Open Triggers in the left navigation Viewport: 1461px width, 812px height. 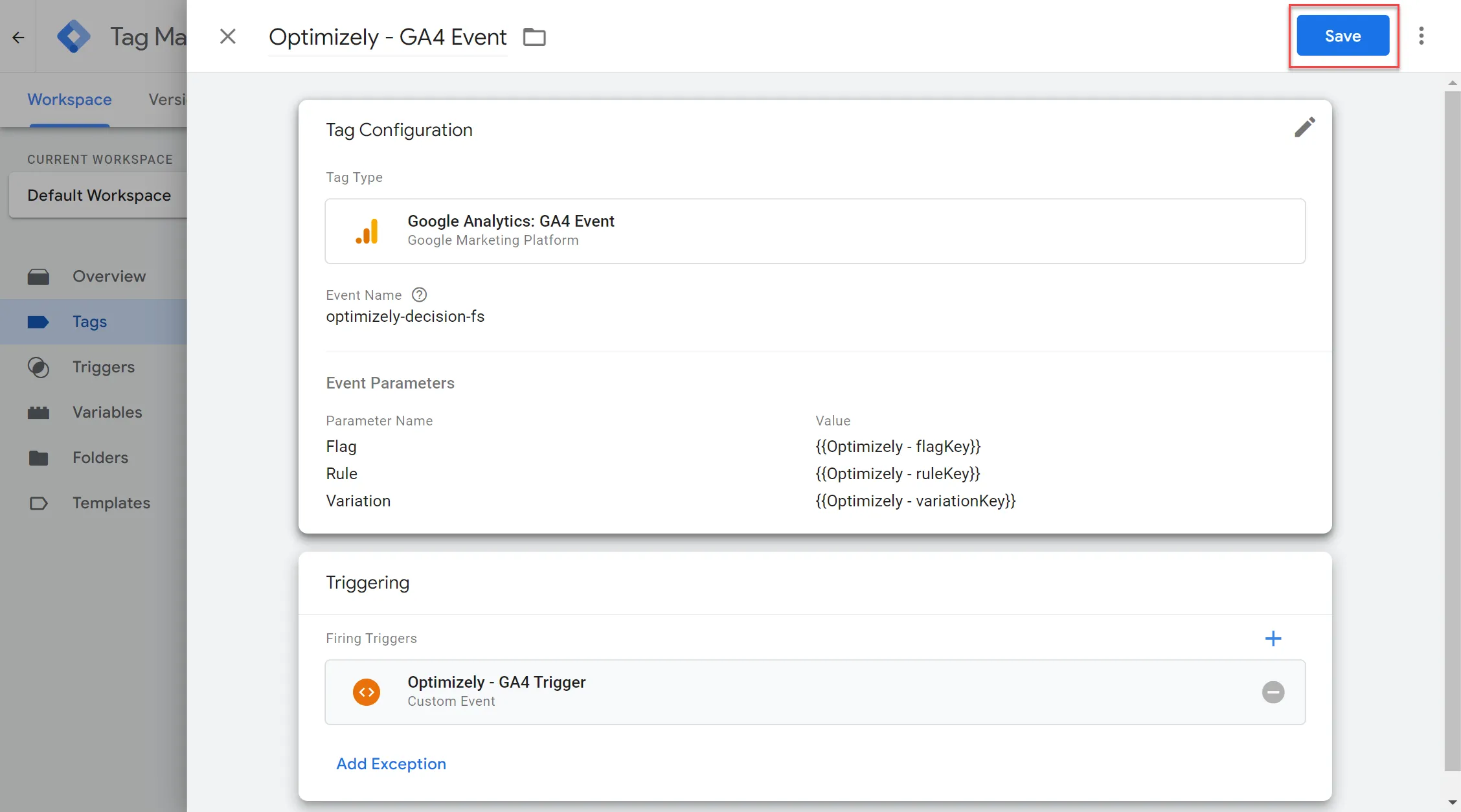pos(93,367)
